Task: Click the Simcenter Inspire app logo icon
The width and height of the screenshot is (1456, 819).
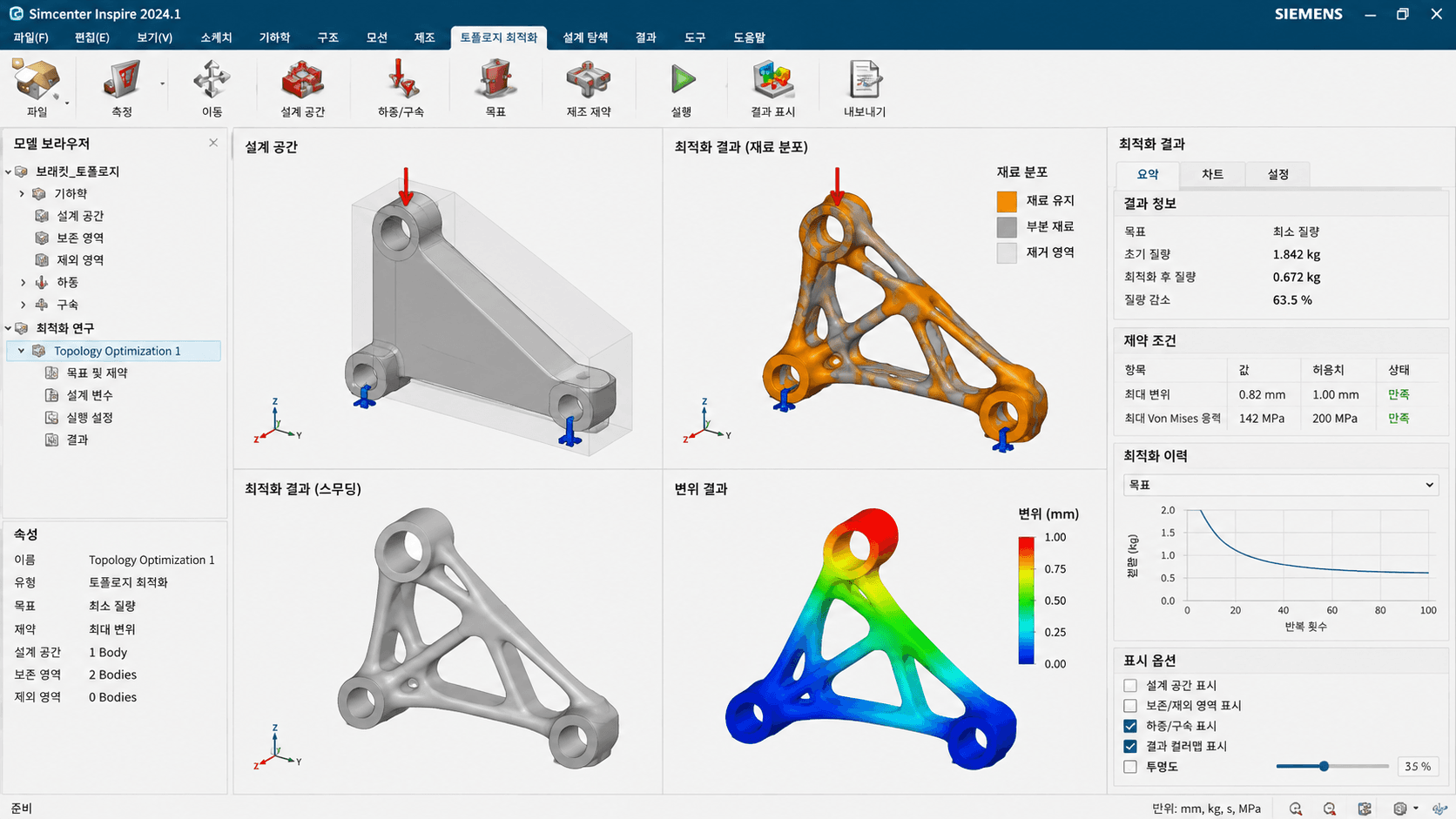Action: (16, 14)
